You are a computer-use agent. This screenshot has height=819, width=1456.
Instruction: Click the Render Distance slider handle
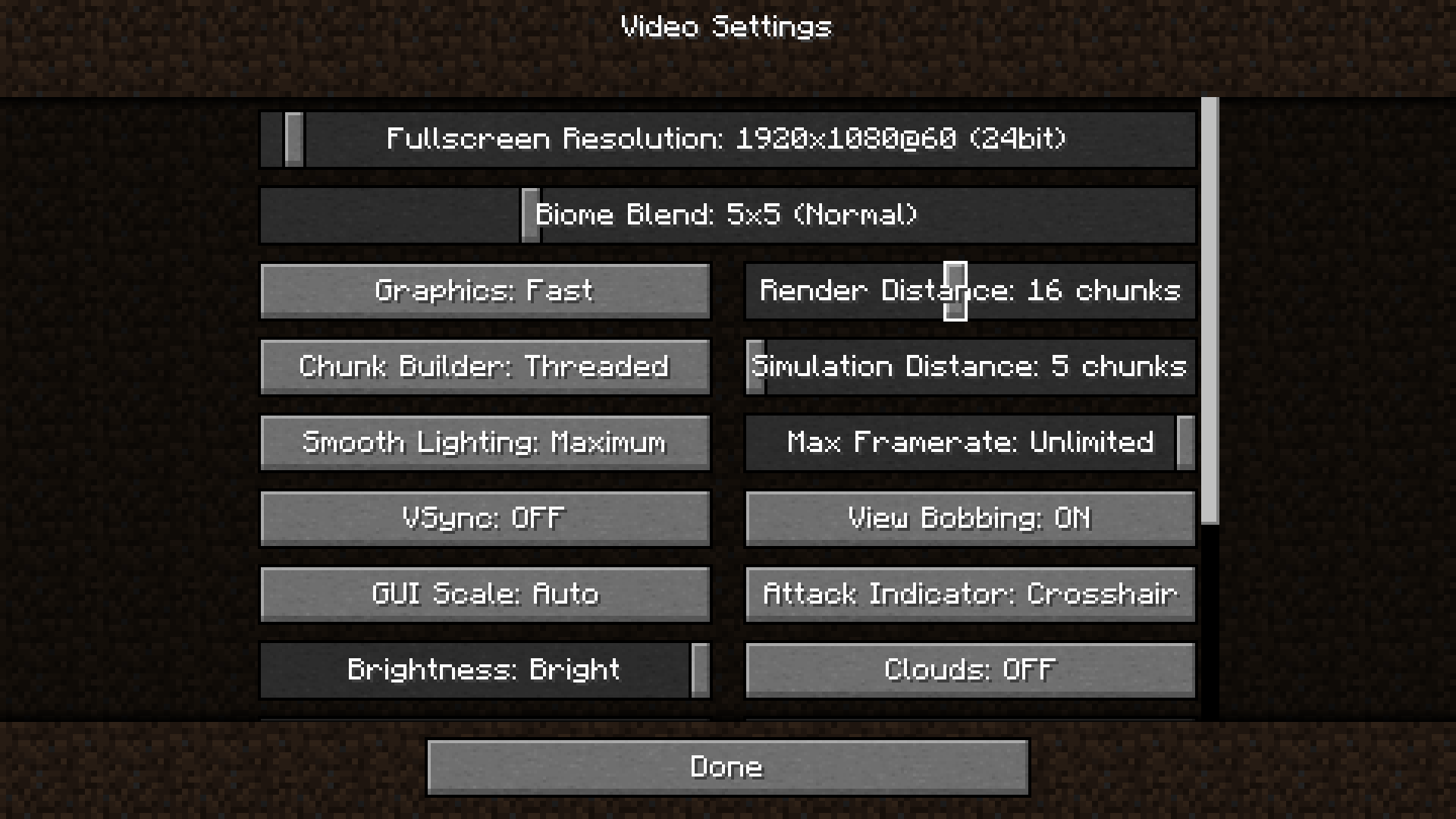[x=955, y=291]
